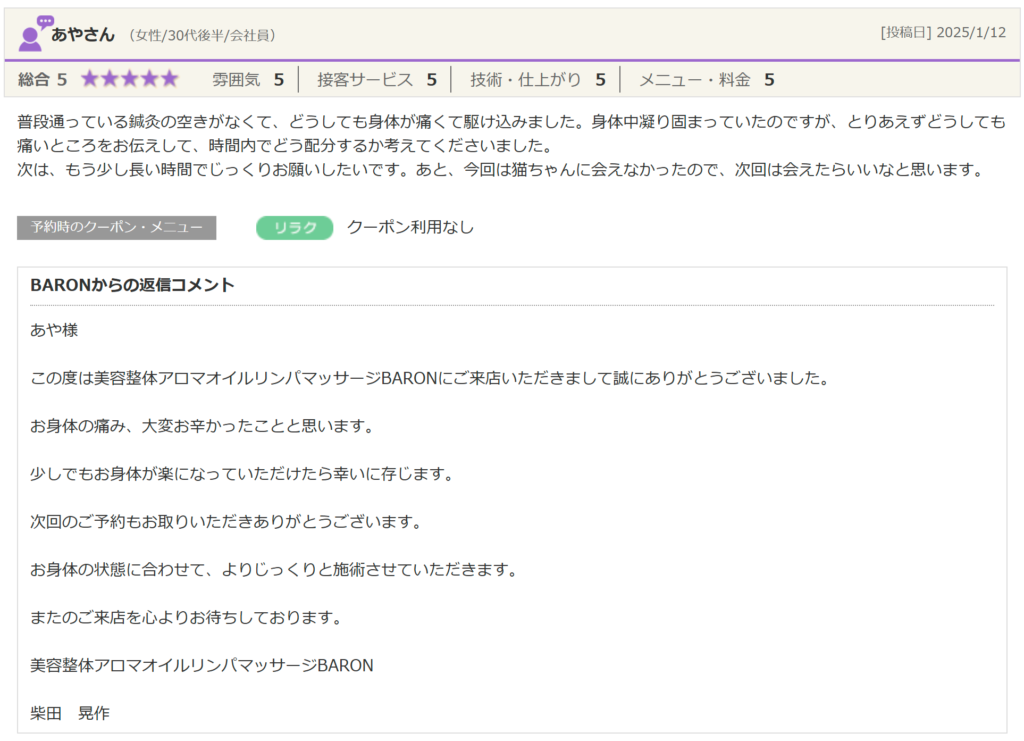This screenshot has height=741, width=1024.
Task: Click the reply line starting with この度は美容整体
Action: click(x=430, y=378)
